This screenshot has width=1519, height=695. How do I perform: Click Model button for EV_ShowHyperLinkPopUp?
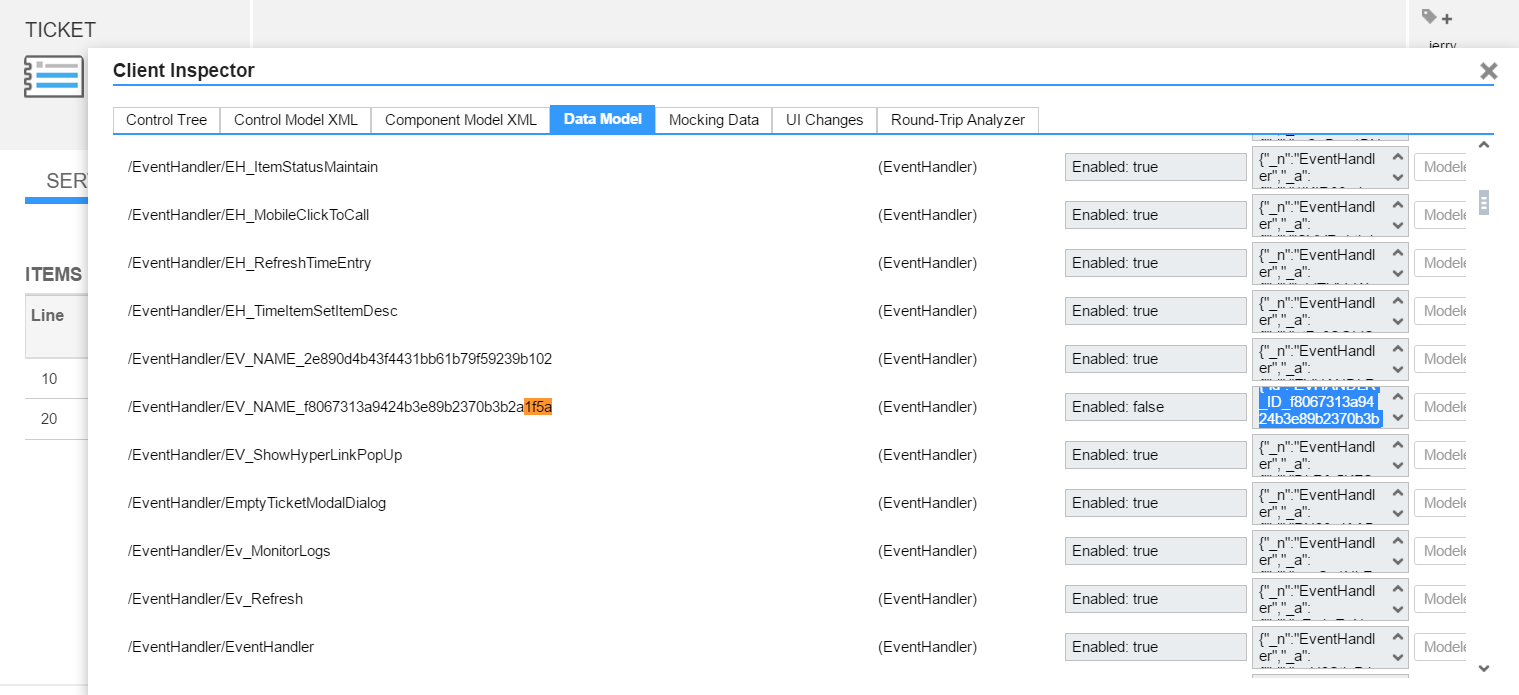(1440, 455)
